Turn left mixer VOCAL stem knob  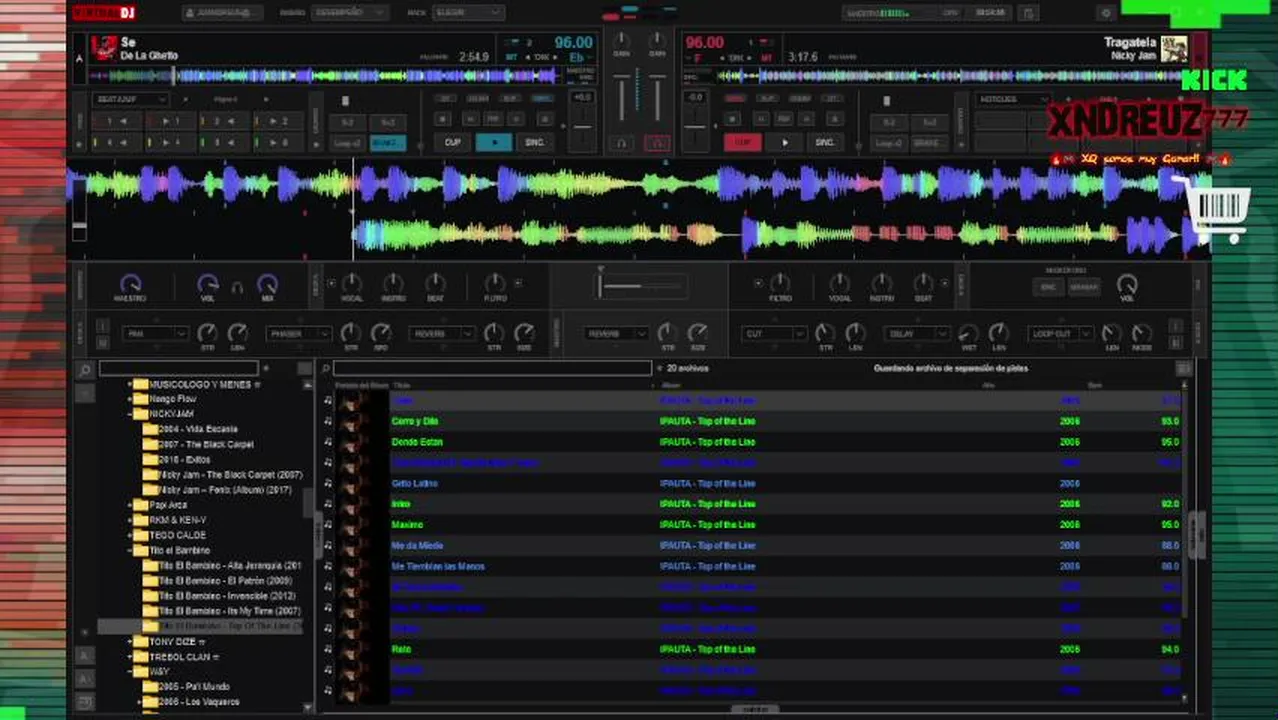[352, 284]
